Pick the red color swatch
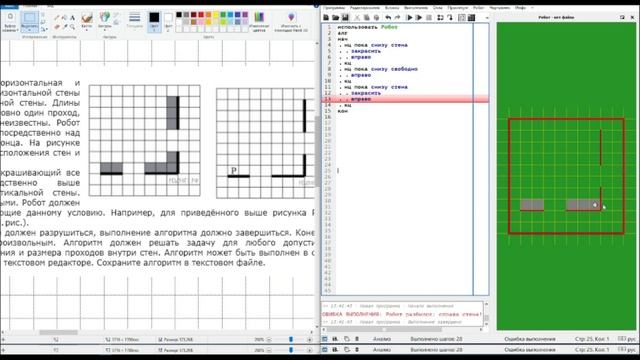Viewport: 640px width, 360px height. coord(201,15)
